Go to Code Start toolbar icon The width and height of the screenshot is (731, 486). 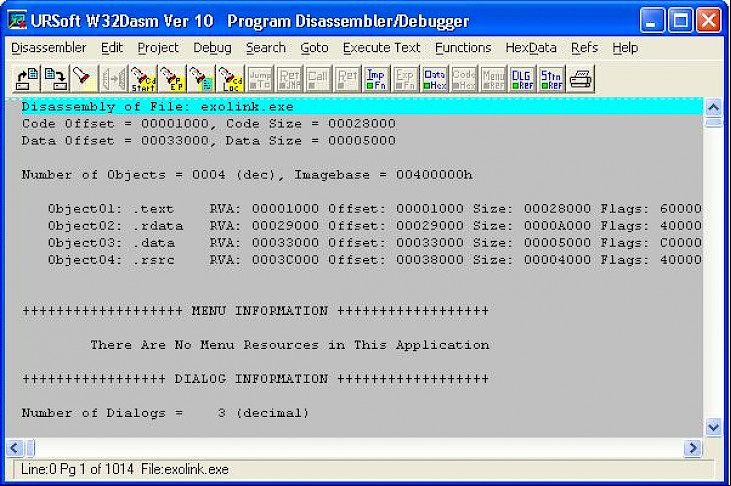coord(143,78)
